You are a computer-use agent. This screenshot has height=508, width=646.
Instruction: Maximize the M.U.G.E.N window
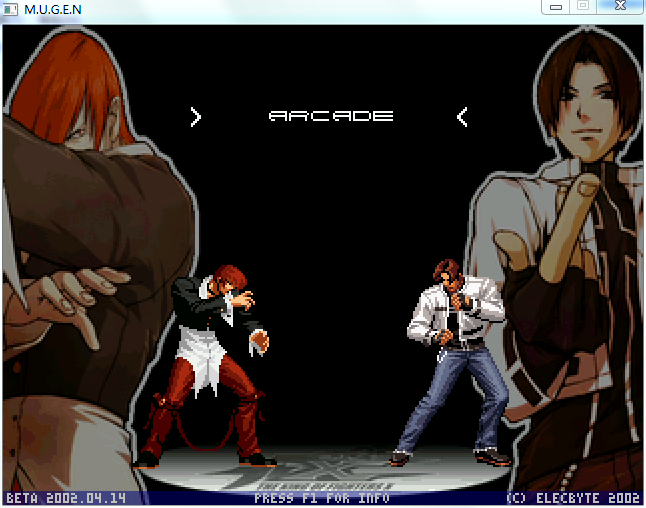pyautogui.click(x=583, y=6)
